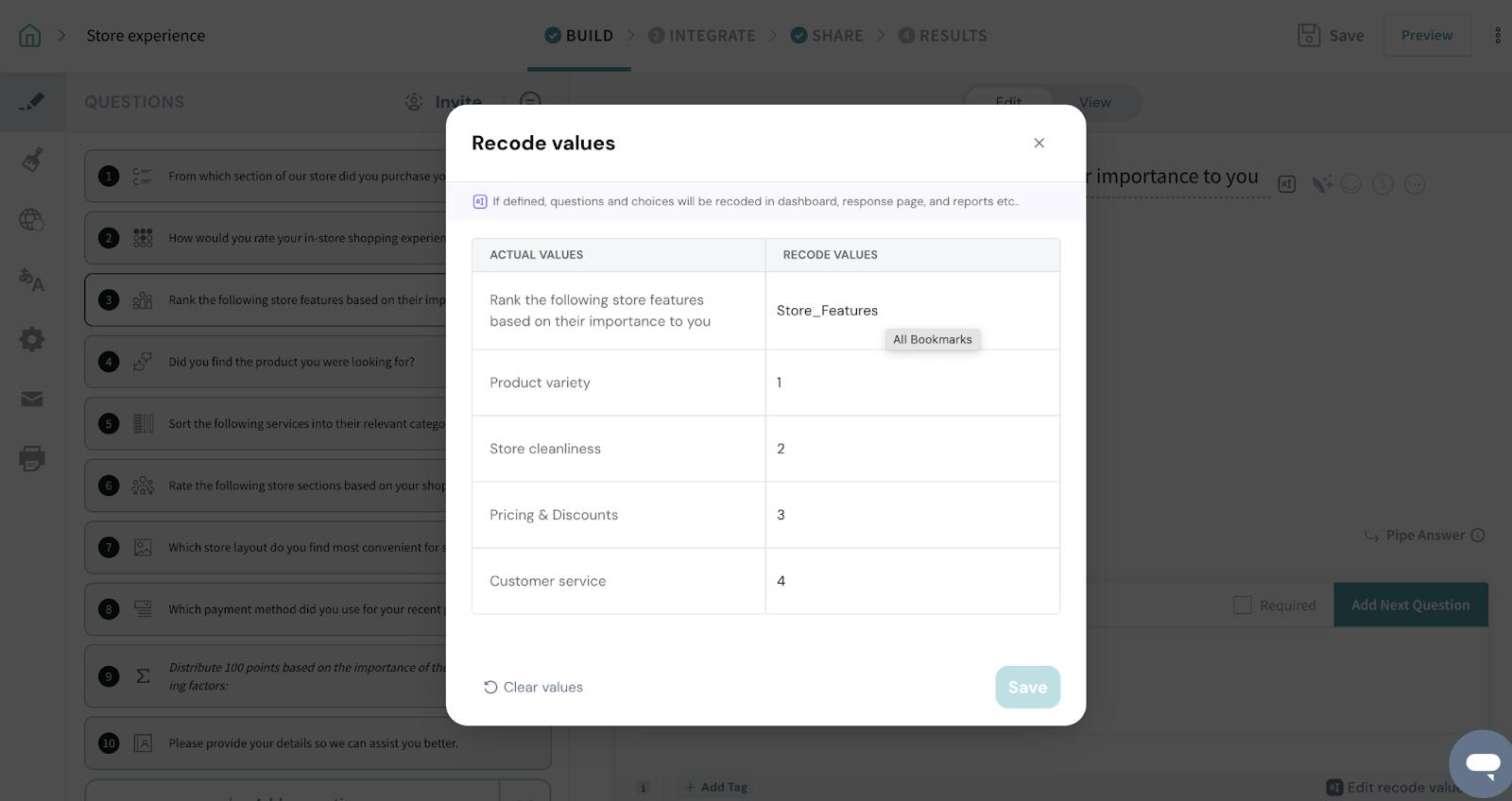Open the three-dot more options menu
1512x801 pixels.
tap(1497, 36)
